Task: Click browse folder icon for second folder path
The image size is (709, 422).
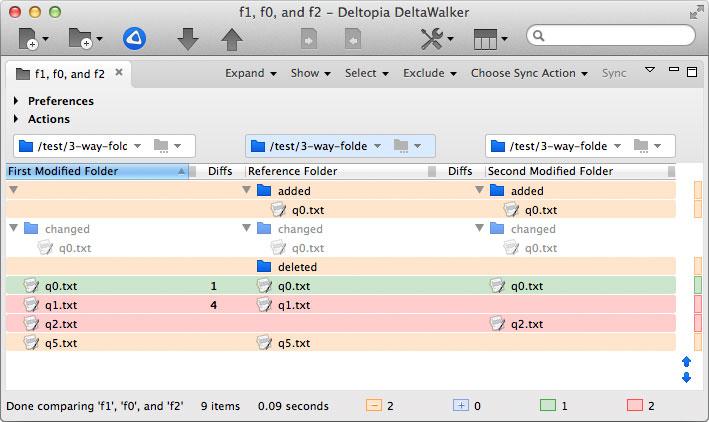Action: click(x=641, y=146)
